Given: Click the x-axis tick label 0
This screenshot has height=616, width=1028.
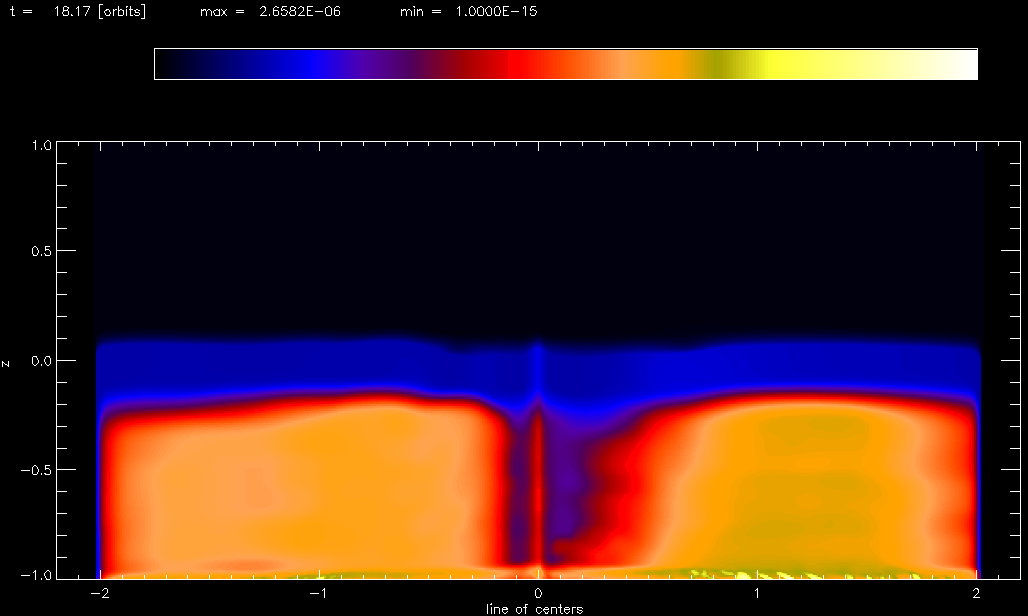Looking at the screenshot, I should (x=539, y=594).
